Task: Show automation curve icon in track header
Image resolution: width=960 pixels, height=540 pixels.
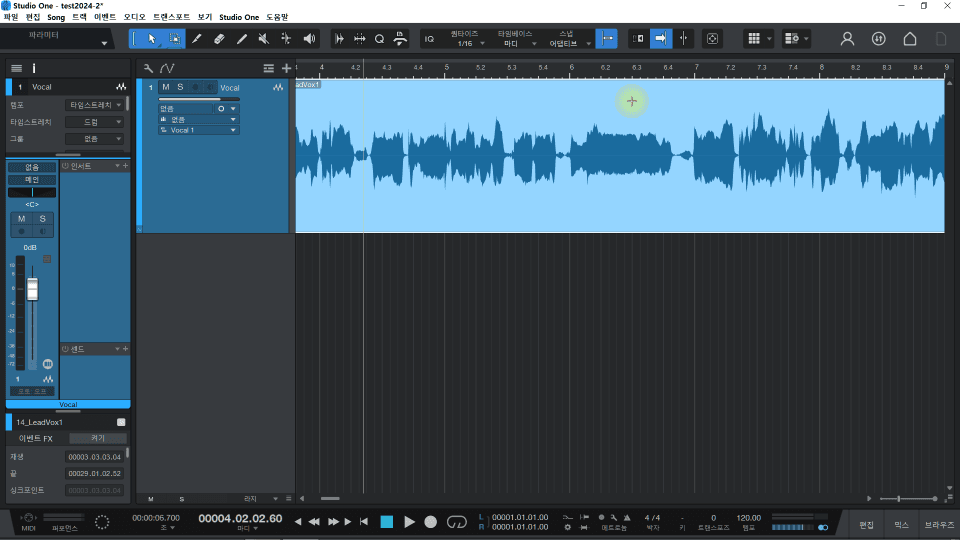Action: pos(167,68)
